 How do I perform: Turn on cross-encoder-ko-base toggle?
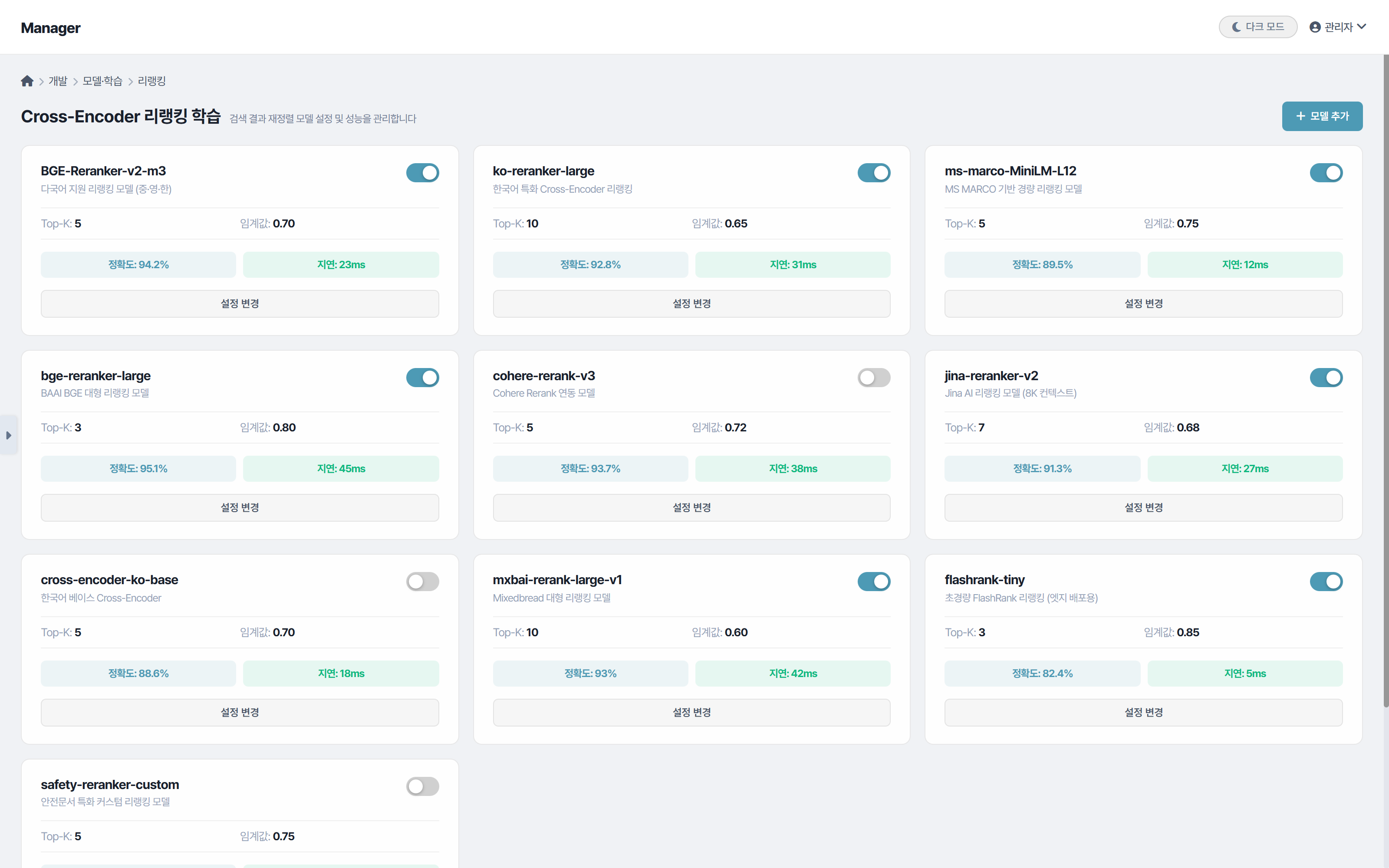[422, 582]
